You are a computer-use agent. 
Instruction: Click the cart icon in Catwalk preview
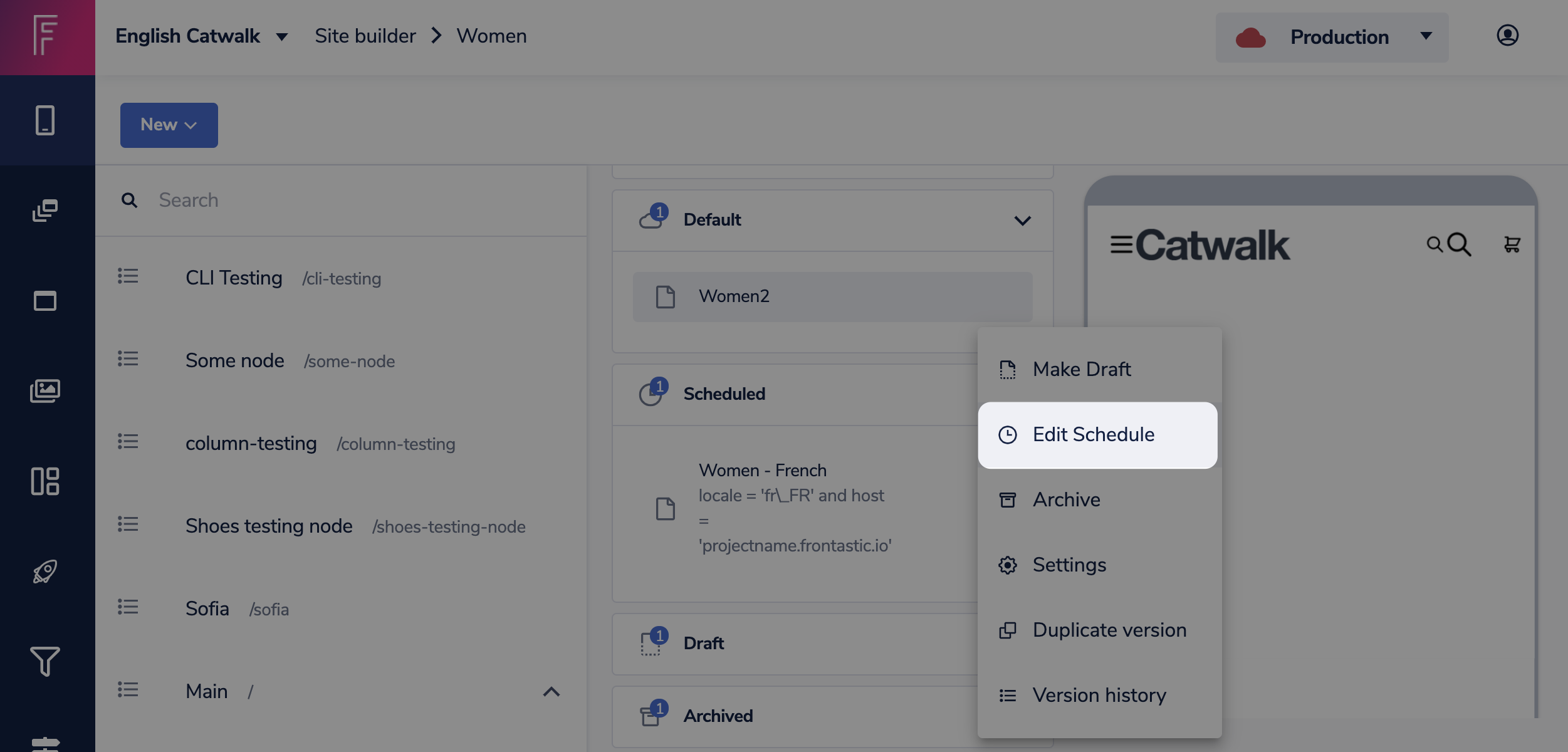pyautogui.click(x=1512, y=244)
